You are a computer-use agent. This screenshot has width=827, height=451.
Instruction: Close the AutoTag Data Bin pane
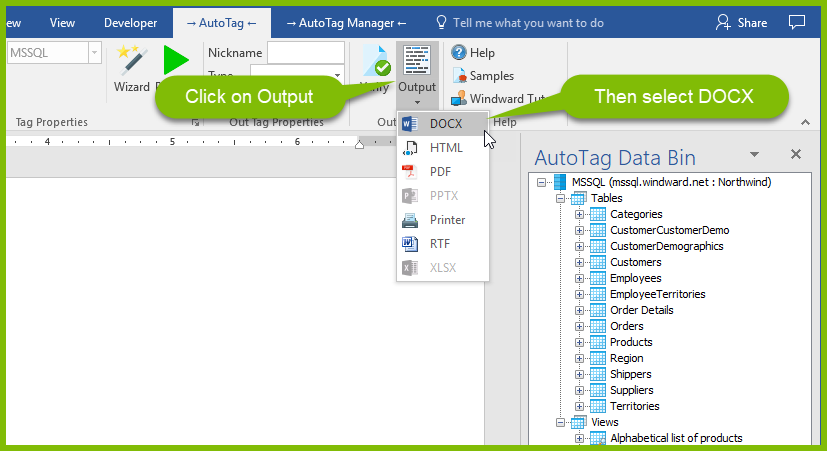(796, 154)
